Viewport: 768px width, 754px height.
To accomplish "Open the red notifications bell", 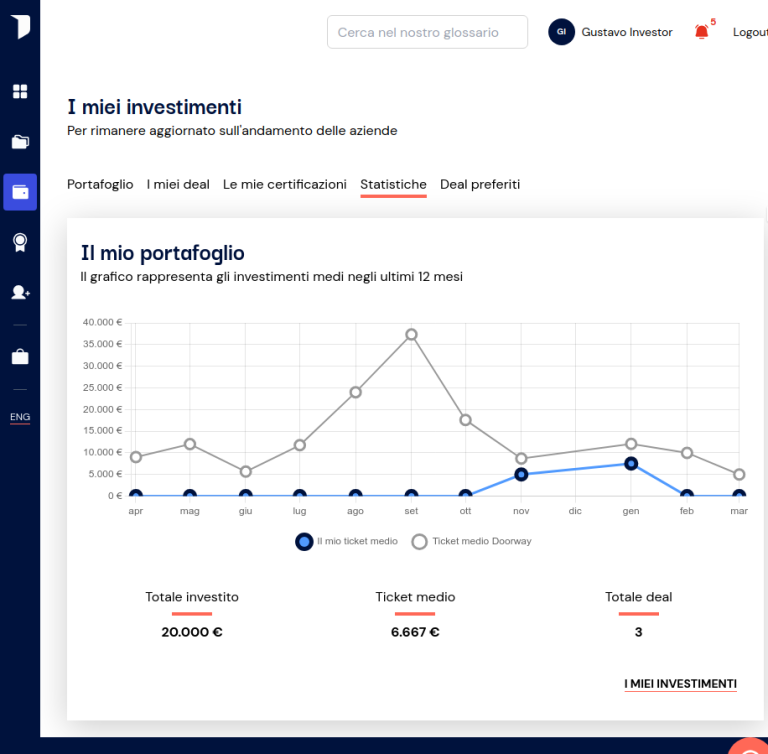I will (702, 32).
